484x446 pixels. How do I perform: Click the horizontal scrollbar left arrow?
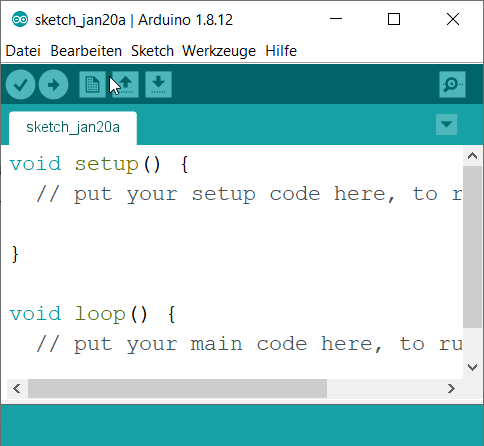(x=17, y=388)
